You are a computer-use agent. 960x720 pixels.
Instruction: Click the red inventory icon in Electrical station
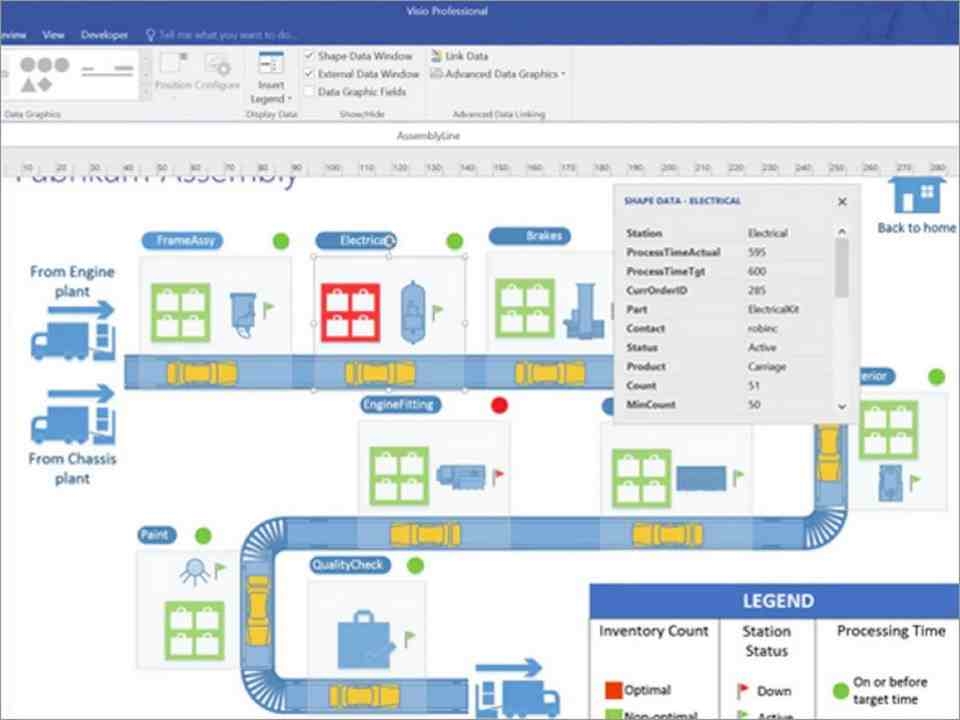(x=350, y=312)
